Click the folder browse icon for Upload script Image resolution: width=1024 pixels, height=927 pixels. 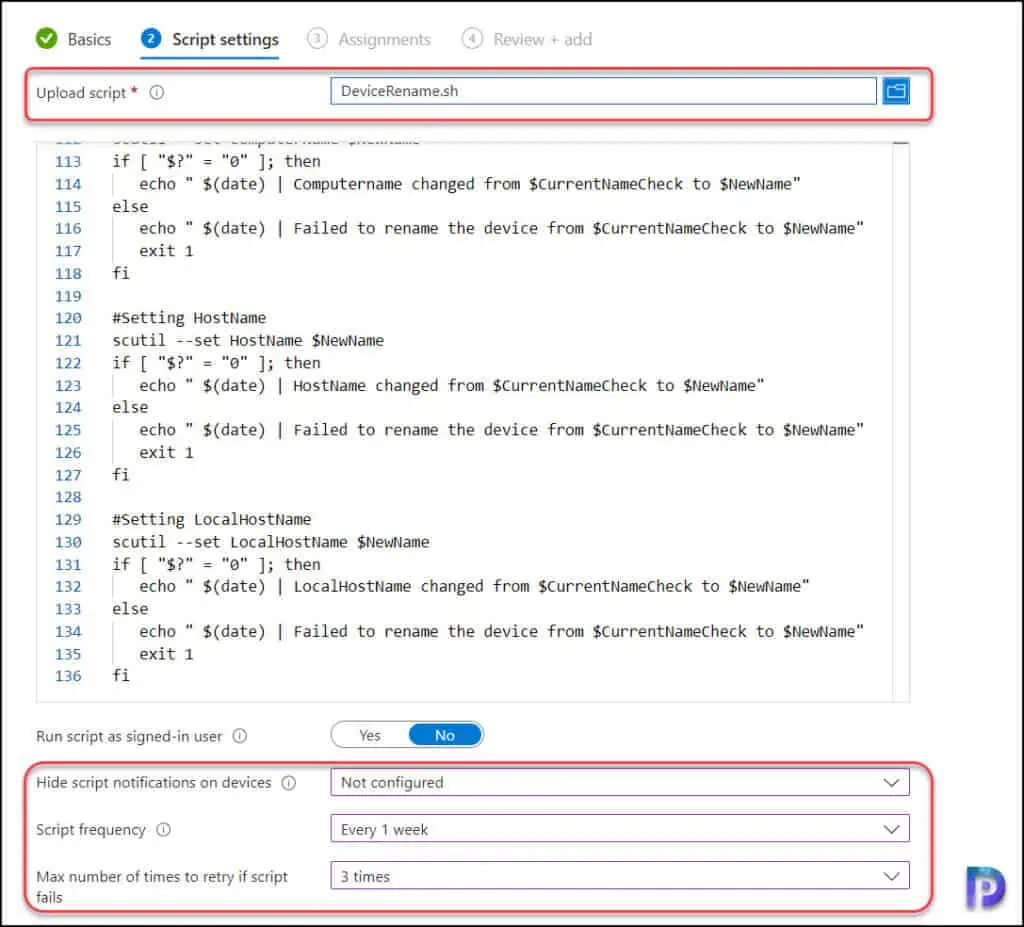pos(896,91)
